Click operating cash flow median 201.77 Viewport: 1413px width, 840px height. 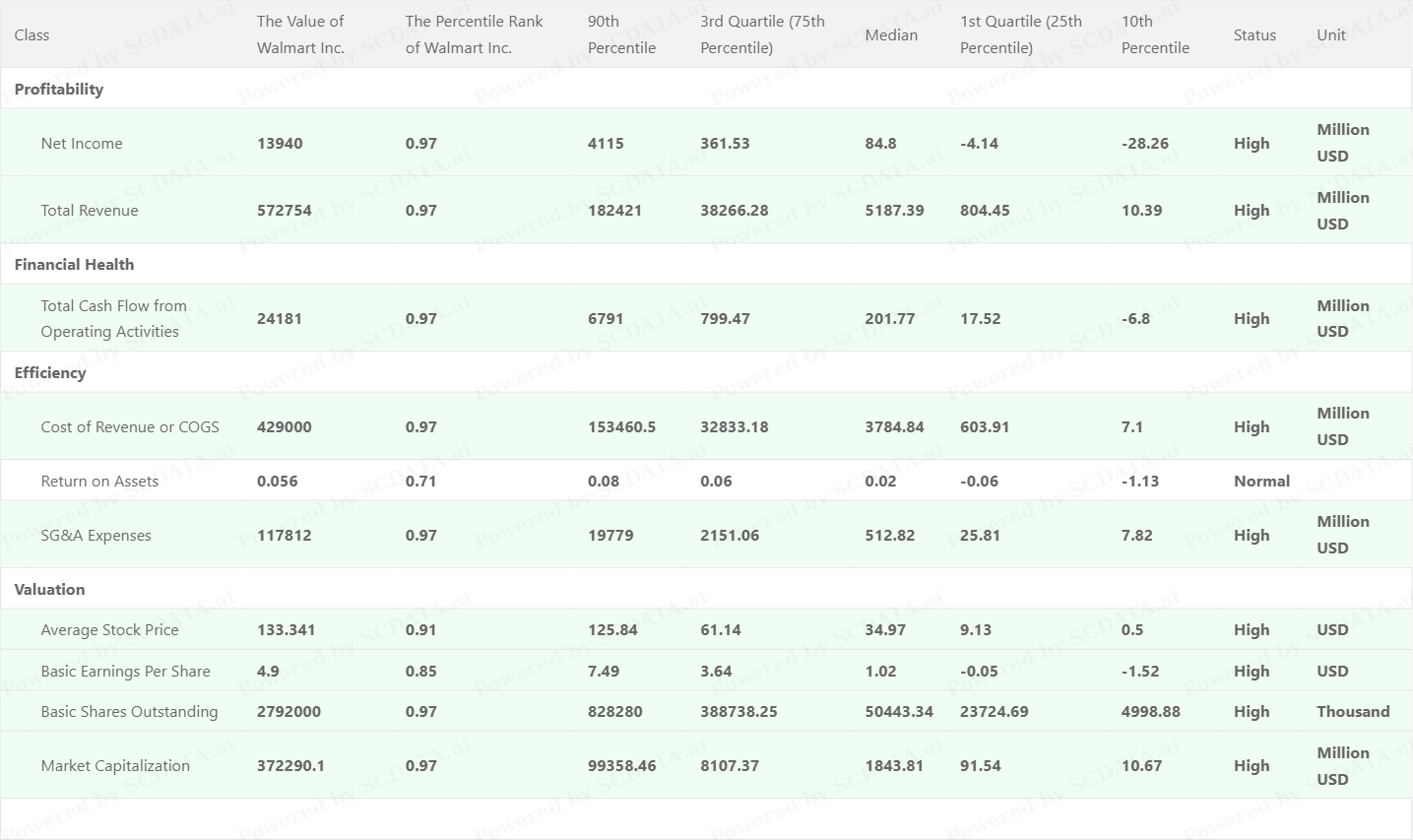(890, 318)
